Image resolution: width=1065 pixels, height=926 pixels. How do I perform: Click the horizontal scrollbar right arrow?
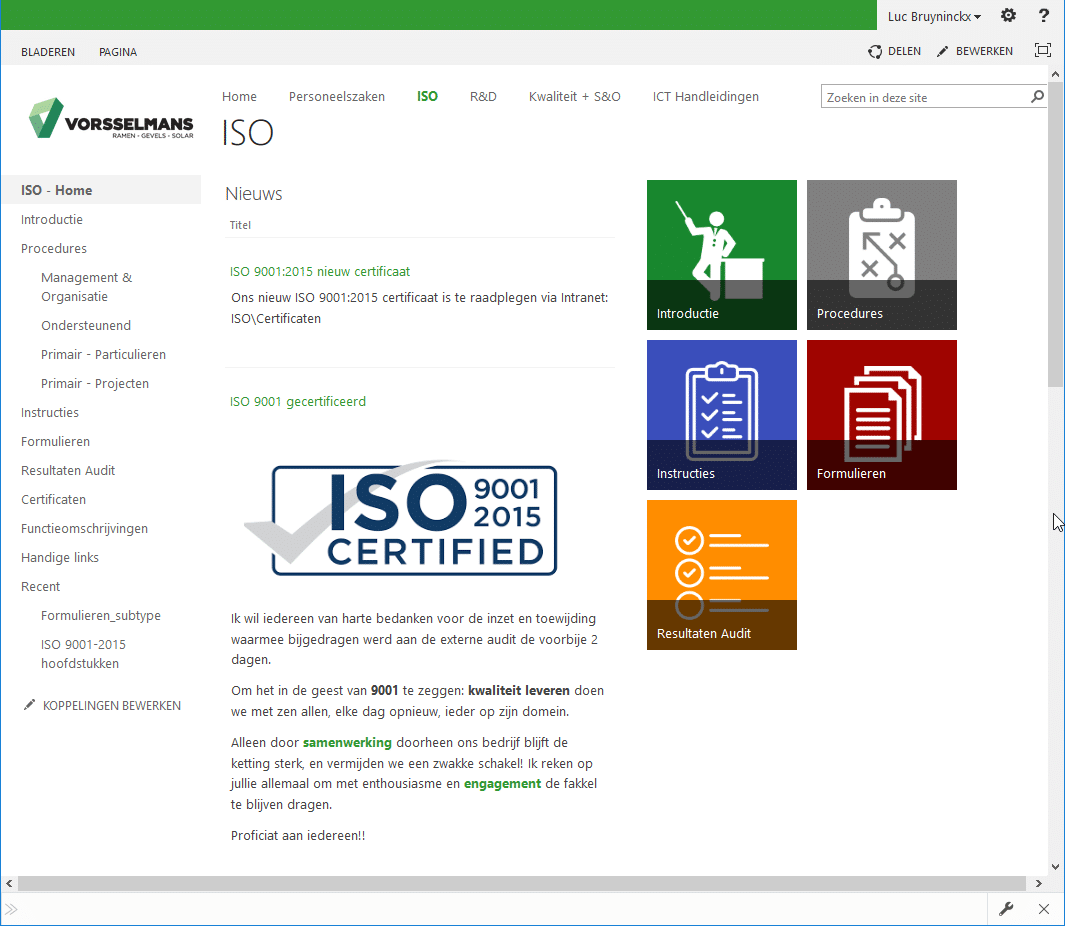pyautogui.click(x=1039, y=883)
